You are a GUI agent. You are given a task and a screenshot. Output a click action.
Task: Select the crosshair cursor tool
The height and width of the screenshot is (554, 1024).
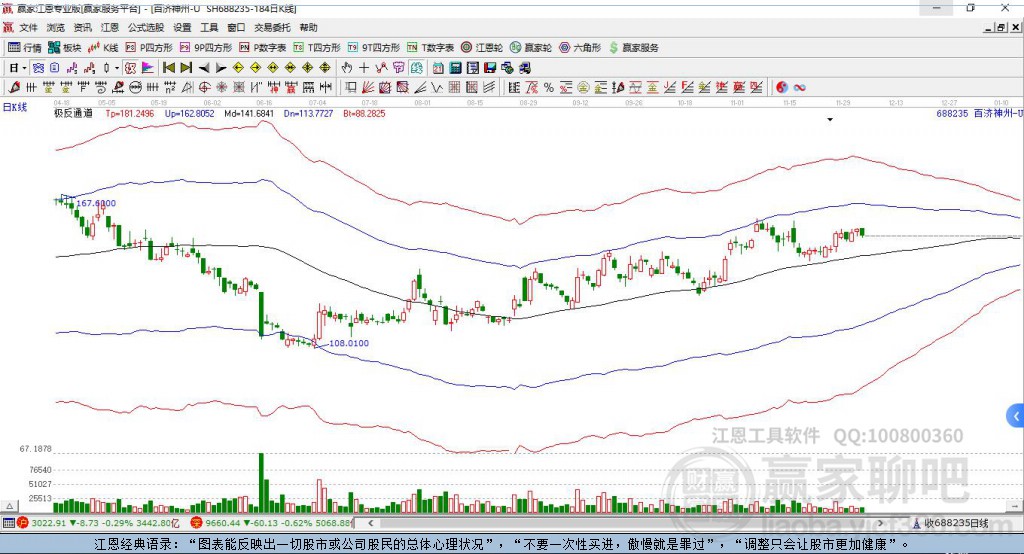364,68
